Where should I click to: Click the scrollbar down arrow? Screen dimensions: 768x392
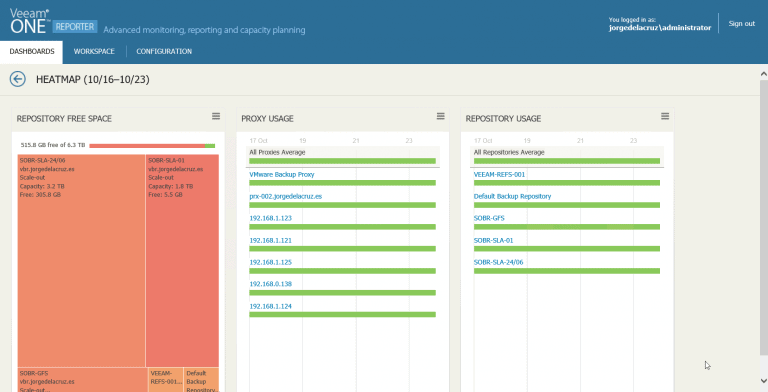pos(764,381)
